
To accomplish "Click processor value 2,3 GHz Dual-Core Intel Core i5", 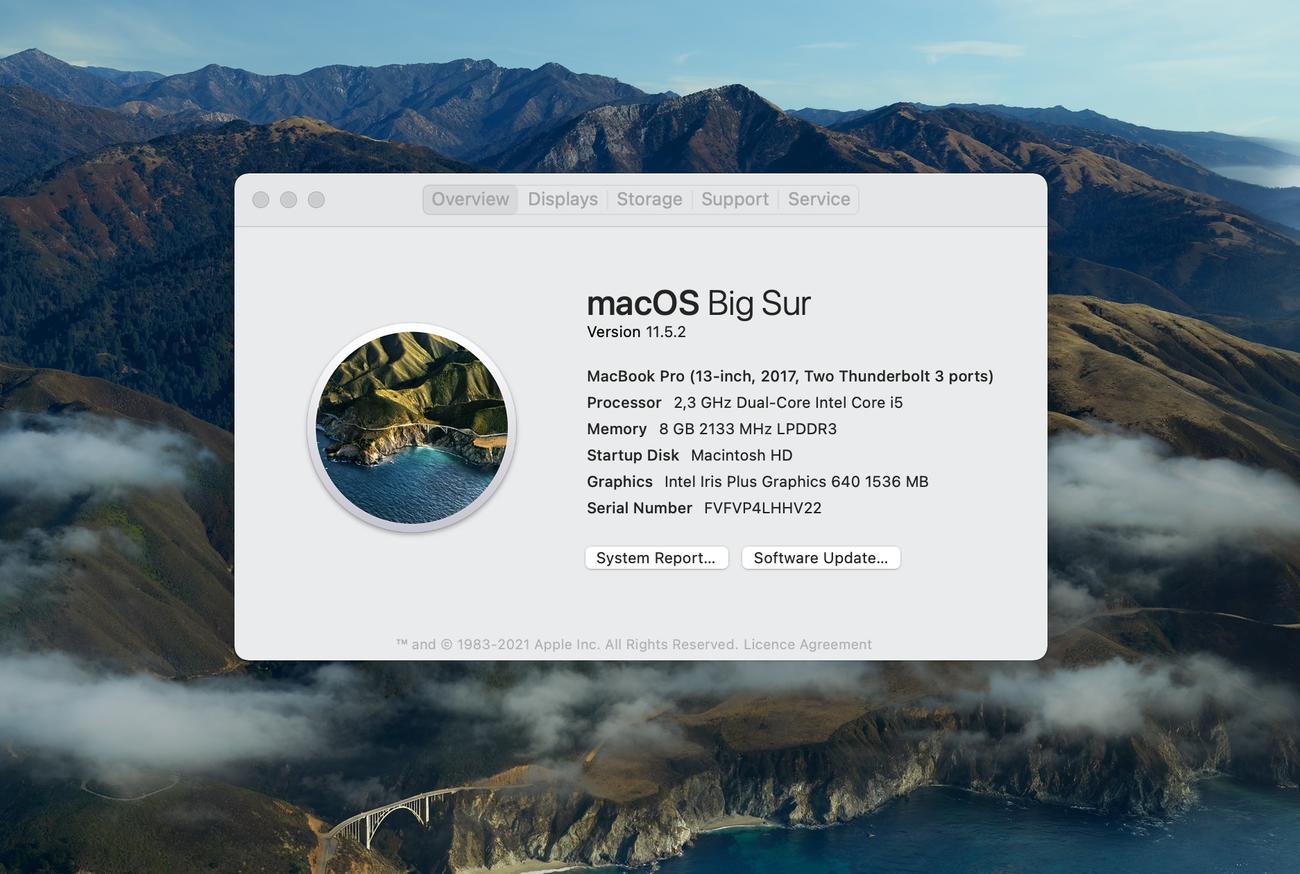I will [788, 402].
